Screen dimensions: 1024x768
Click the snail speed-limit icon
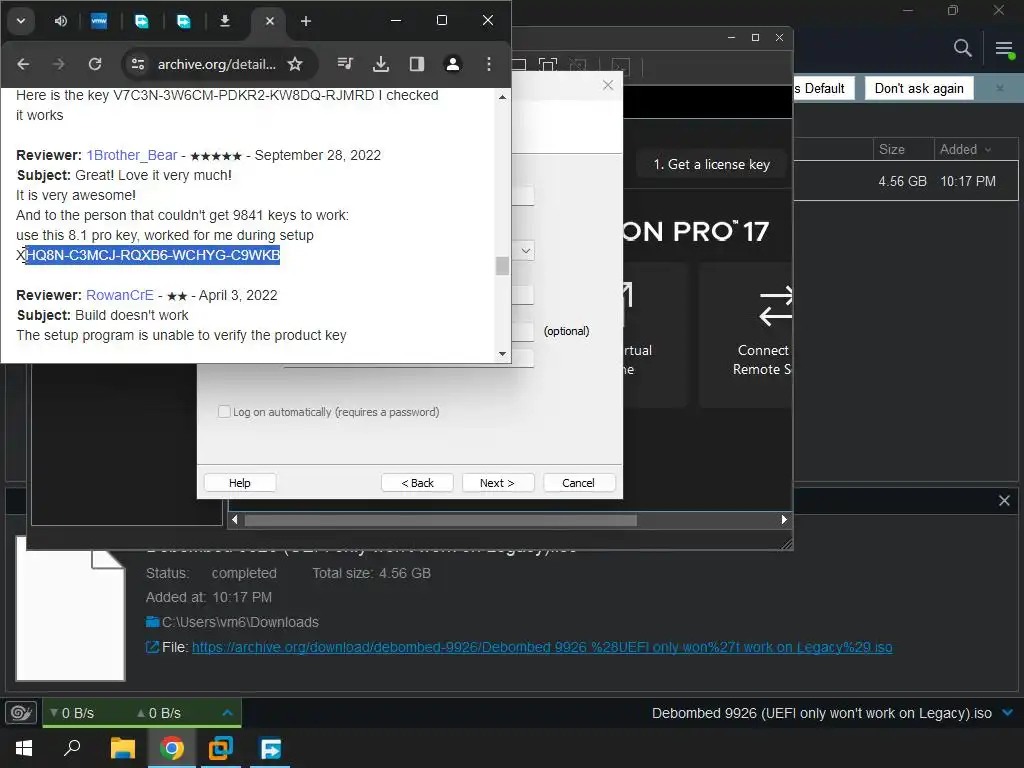point(21,713)
